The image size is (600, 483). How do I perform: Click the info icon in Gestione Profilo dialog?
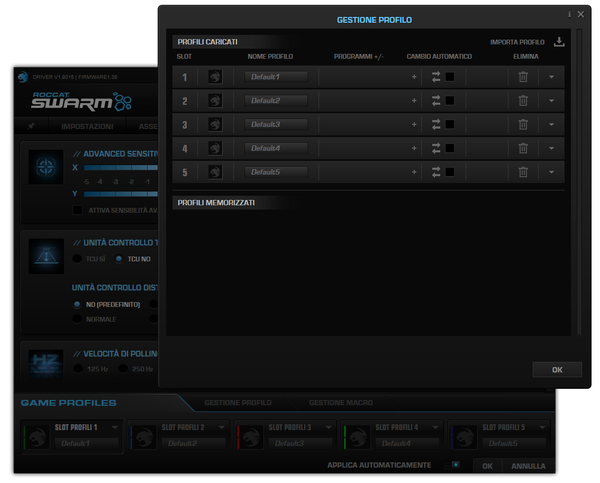click(569, 15)
